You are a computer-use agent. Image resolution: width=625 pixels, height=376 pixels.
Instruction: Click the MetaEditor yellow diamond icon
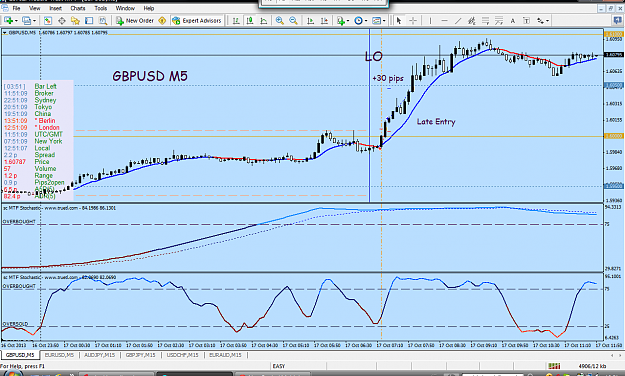point(162,20)
